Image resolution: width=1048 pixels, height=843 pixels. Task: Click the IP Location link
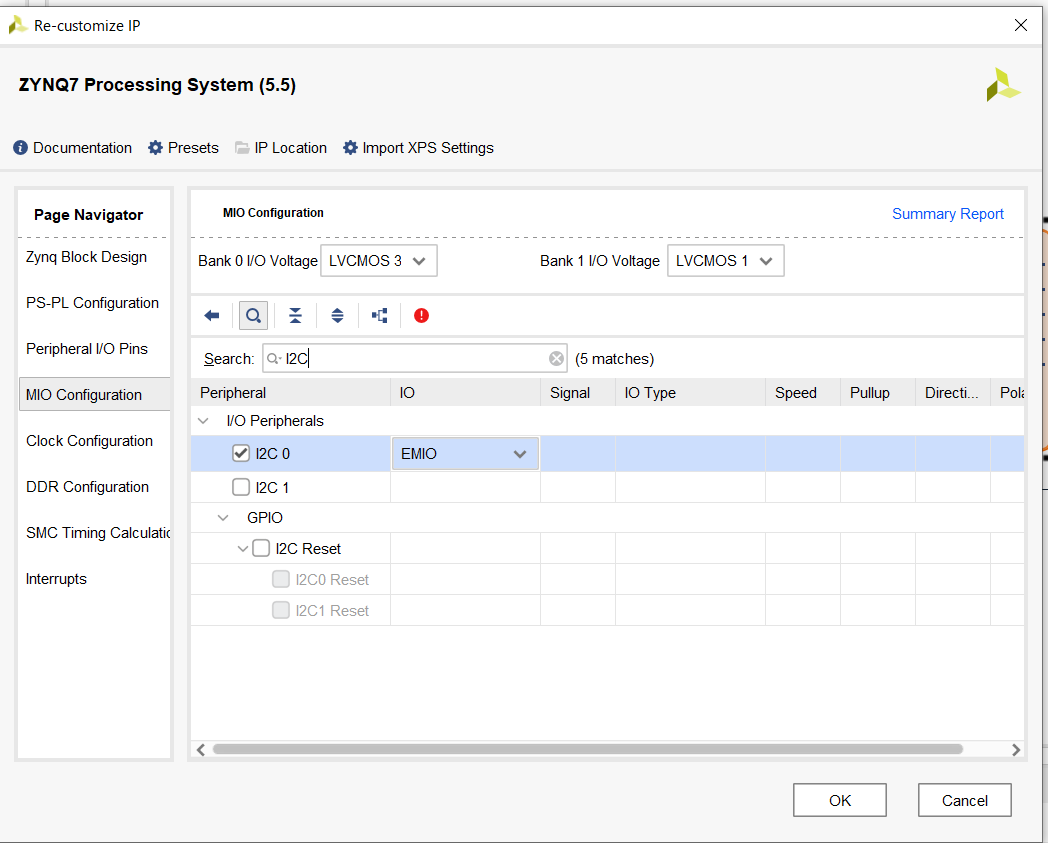[291, 148]
